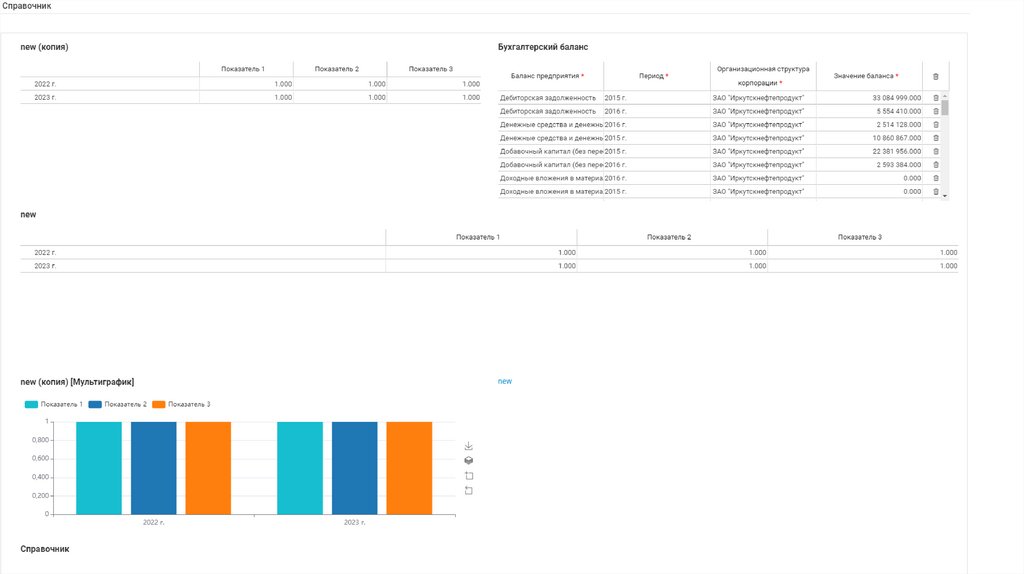Click the 'new (копия) [Мультиграфик]' chart title
This screenshot has width=1024, height=574.
tap(77, 382)
